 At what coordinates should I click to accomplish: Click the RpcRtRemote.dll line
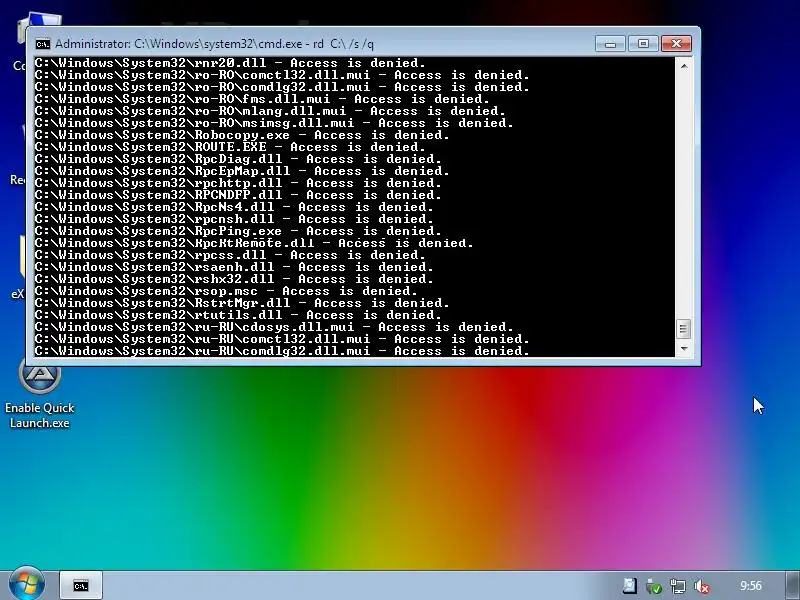click(254, 243)
